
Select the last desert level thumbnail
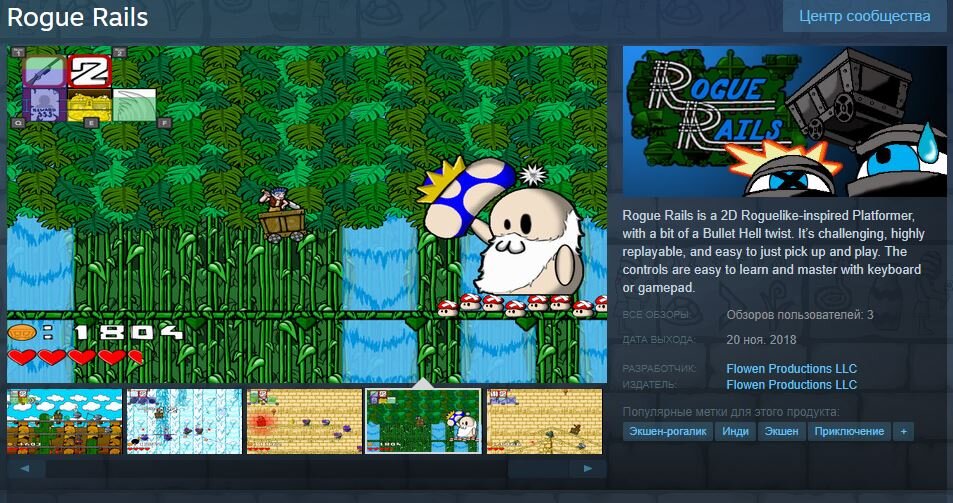click(x=545, y=422)
